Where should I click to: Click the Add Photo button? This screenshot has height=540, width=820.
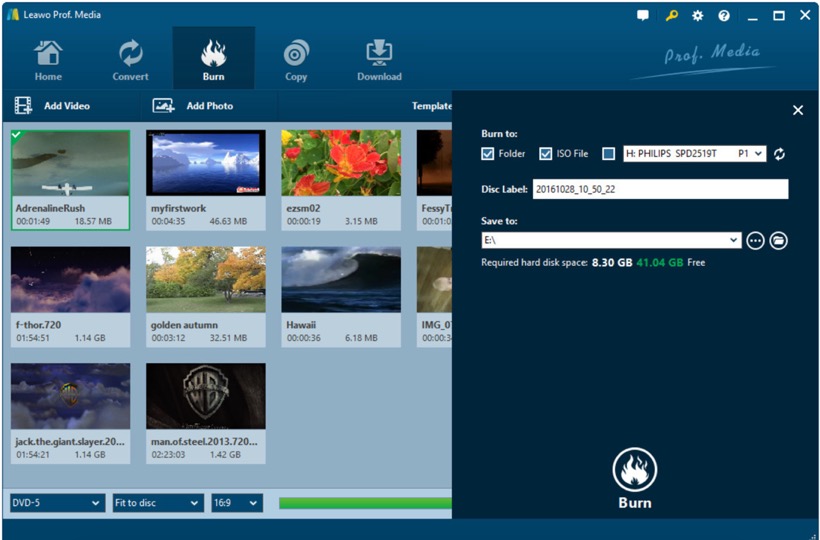click(x=193, y=106)
